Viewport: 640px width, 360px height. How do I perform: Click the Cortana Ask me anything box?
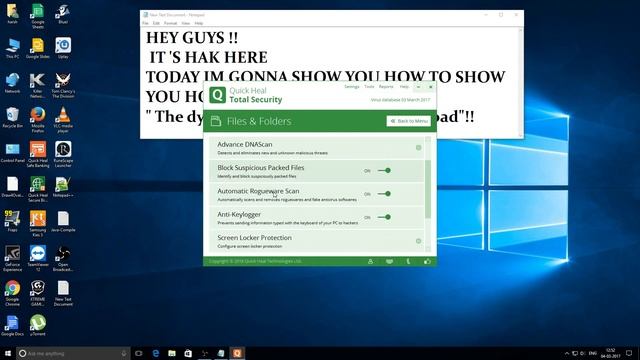[x=73, y=353]
